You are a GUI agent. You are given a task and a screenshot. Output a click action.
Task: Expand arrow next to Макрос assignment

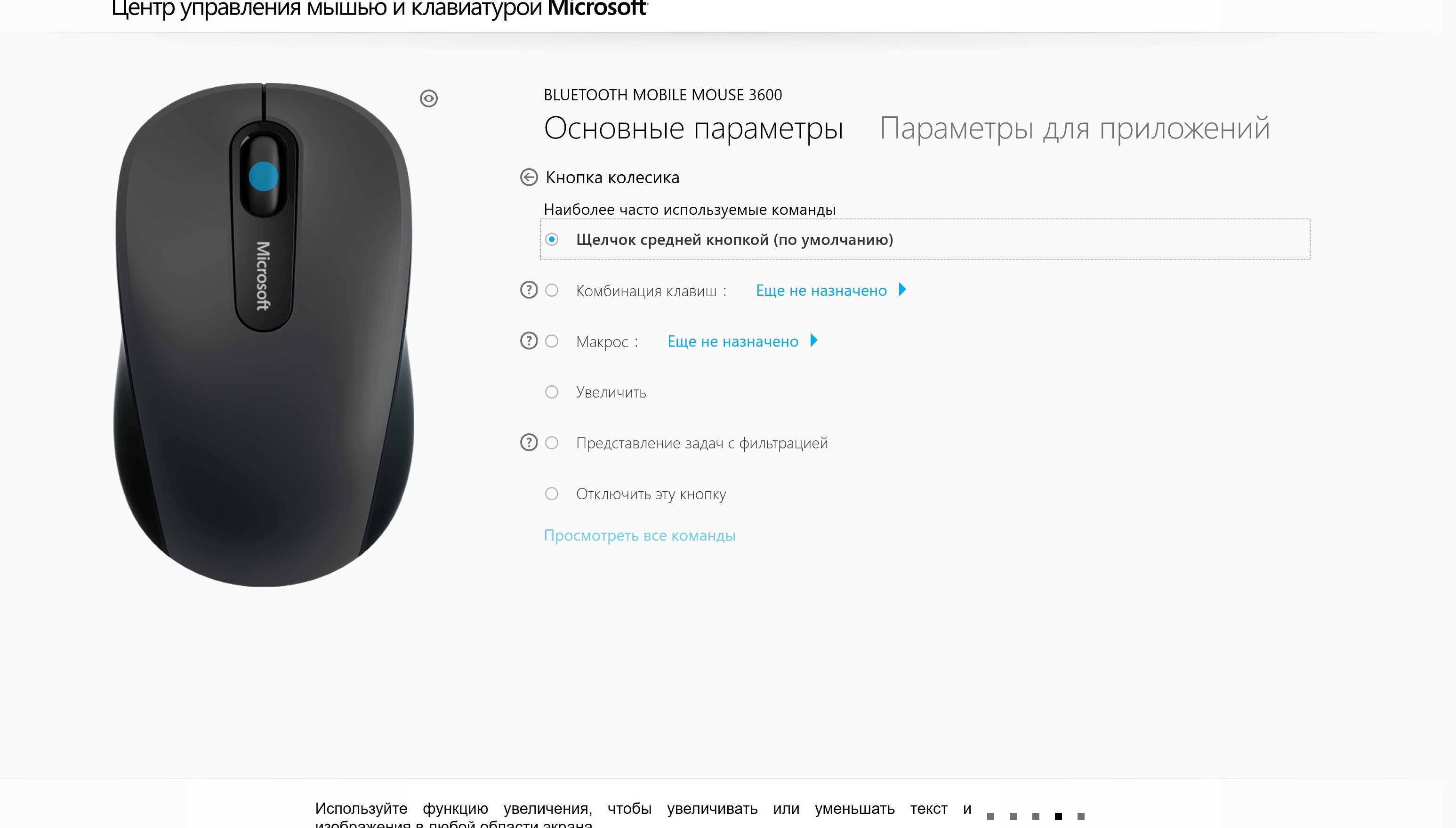pyautogui.click(x=814, y=340)
